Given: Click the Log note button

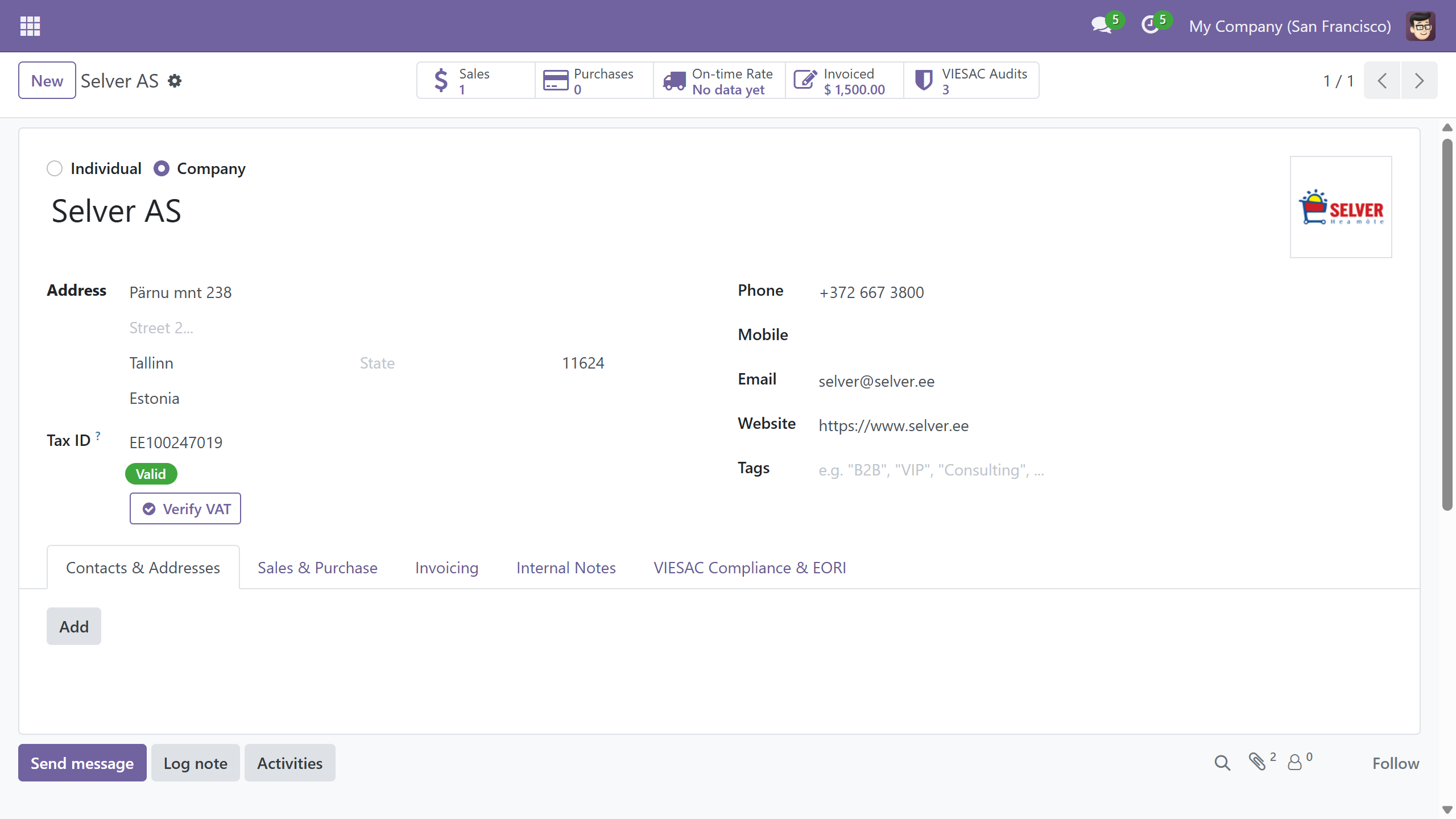Looking at the screenshot, I should point(196,763).
